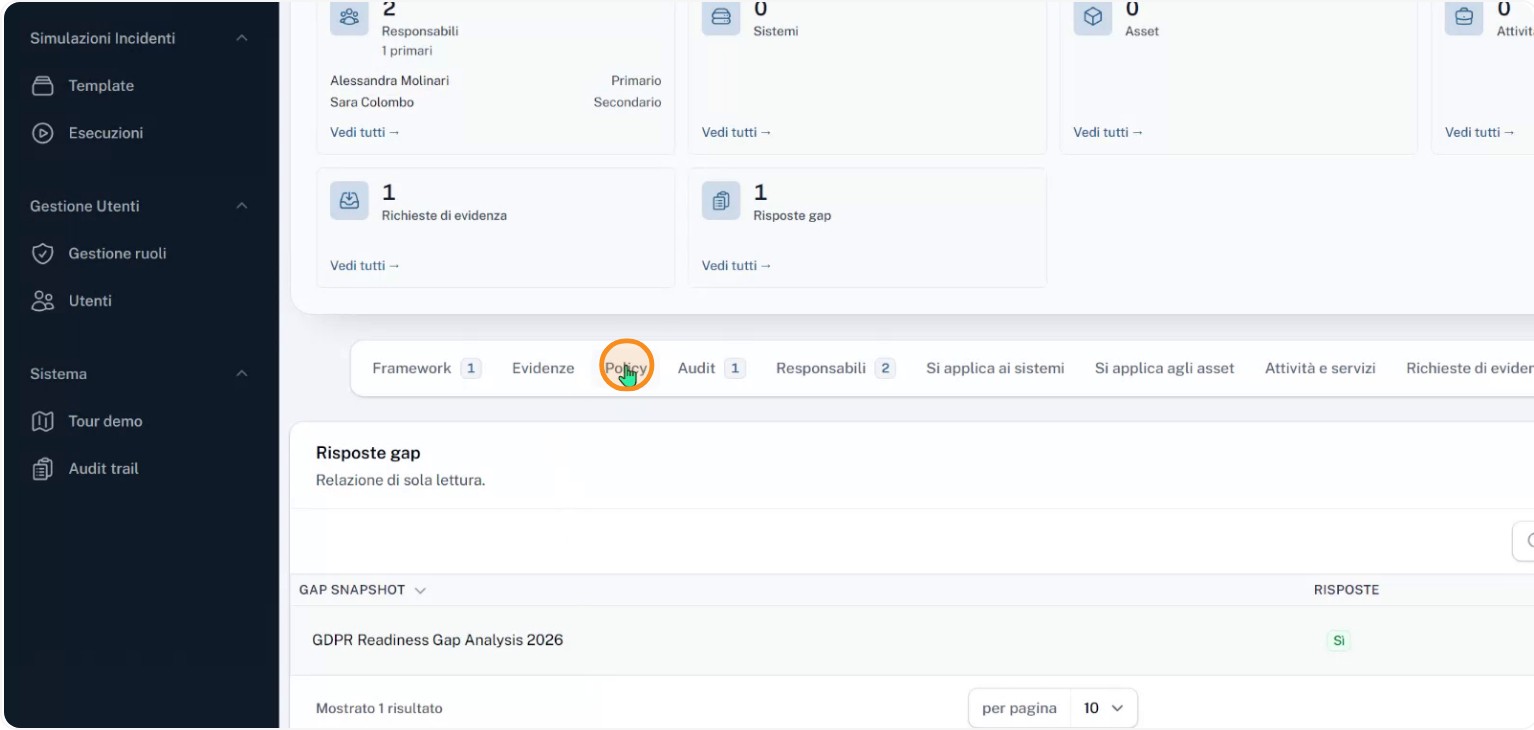Click the Relazione di sola lettura subtitle
Image resolution: width=1534 pixels, height=730 pixels.
click(x=400, y=480)
